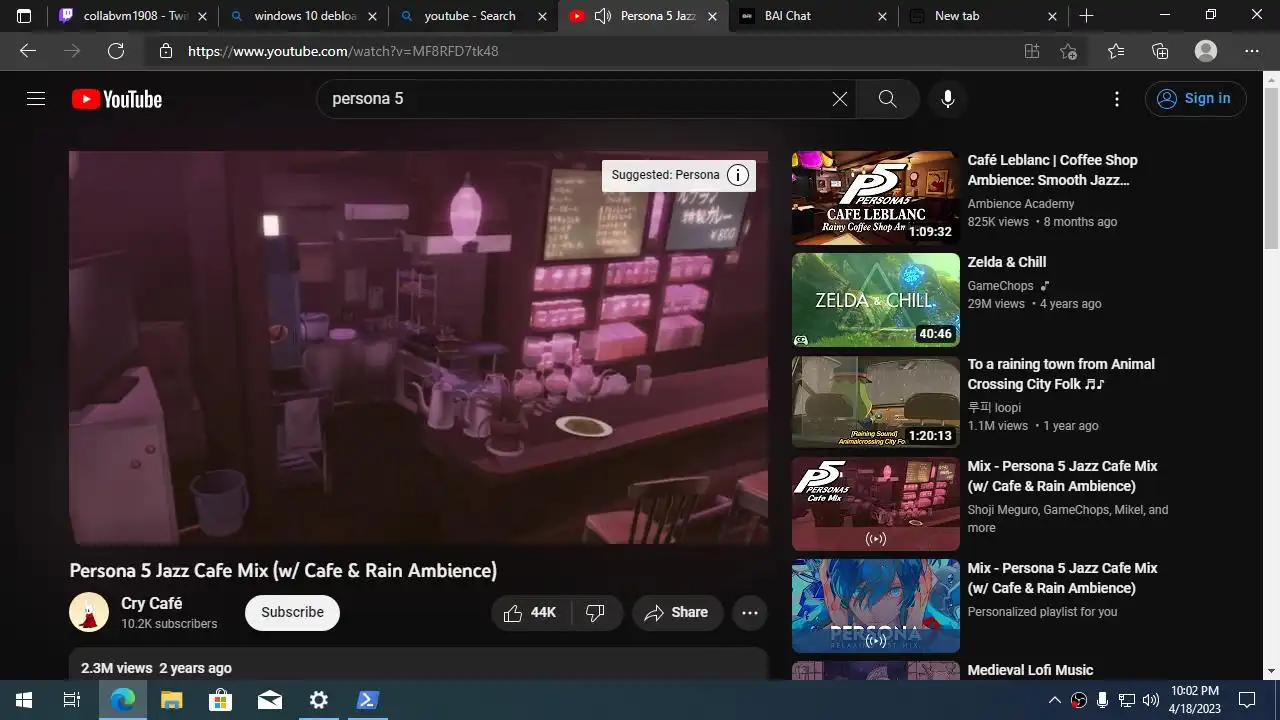Open more actions next to Share
Image resolution: width=1280 pixels, height=720 pixels.
point(750,612)
